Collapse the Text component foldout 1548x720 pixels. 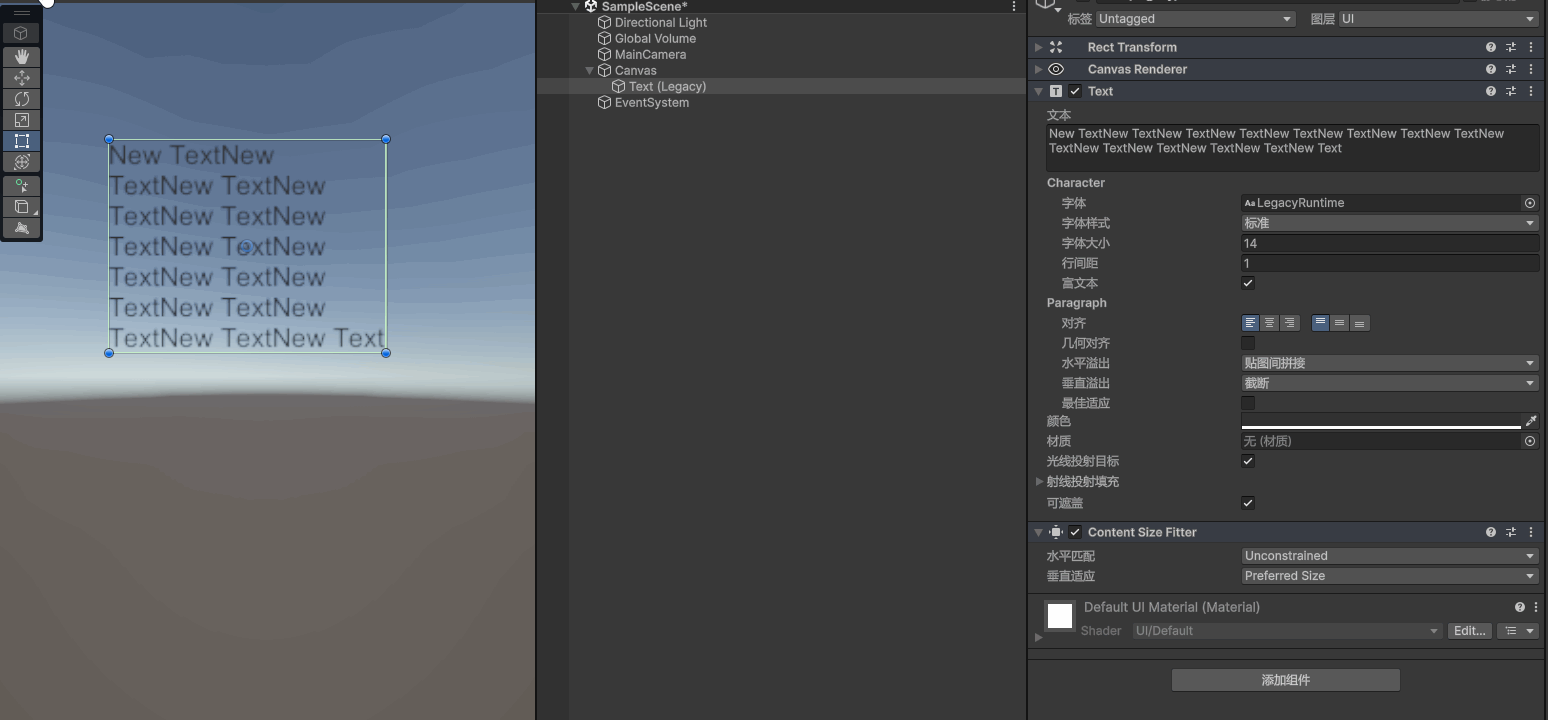pos(1038,91)
